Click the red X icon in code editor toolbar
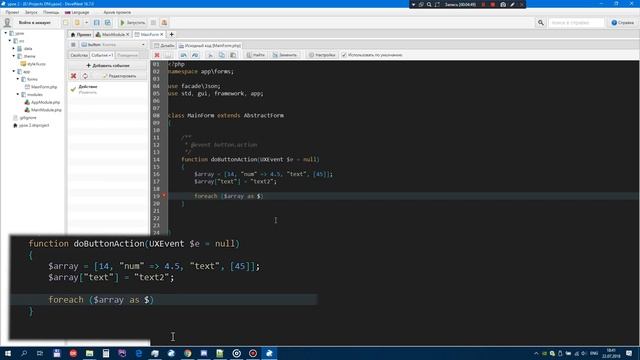 click(157, 55)
